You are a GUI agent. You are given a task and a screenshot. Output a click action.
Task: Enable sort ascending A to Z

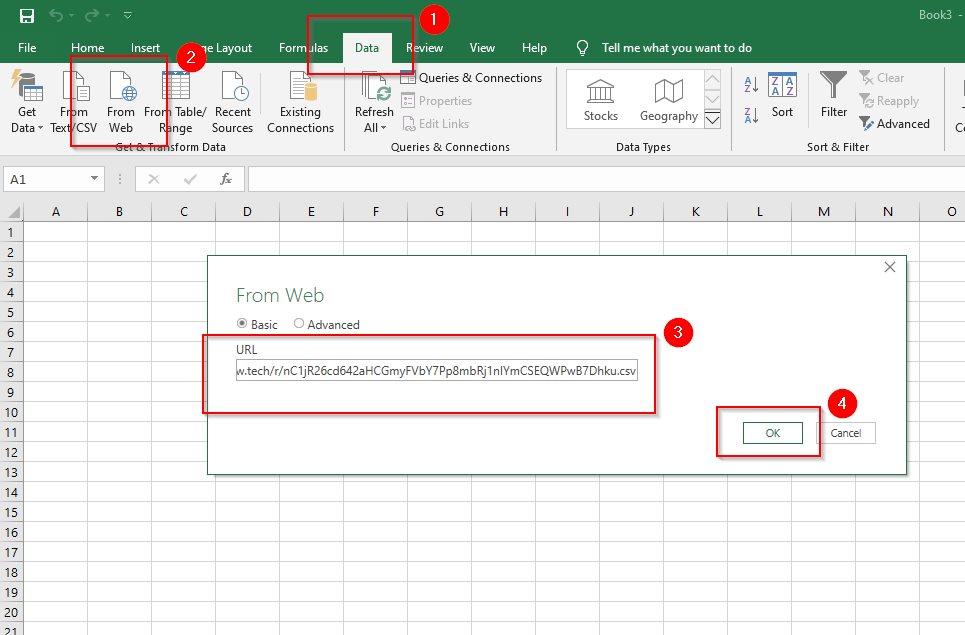click(x=750, y=85)
